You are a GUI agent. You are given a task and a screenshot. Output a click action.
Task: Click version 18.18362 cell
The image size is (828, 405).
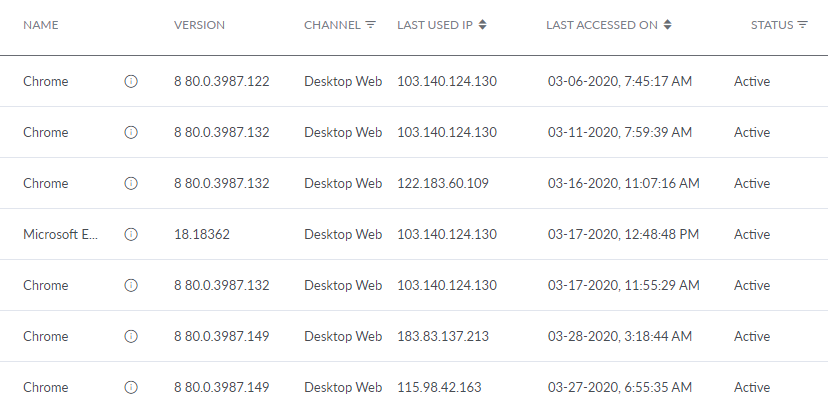point(202,234)
